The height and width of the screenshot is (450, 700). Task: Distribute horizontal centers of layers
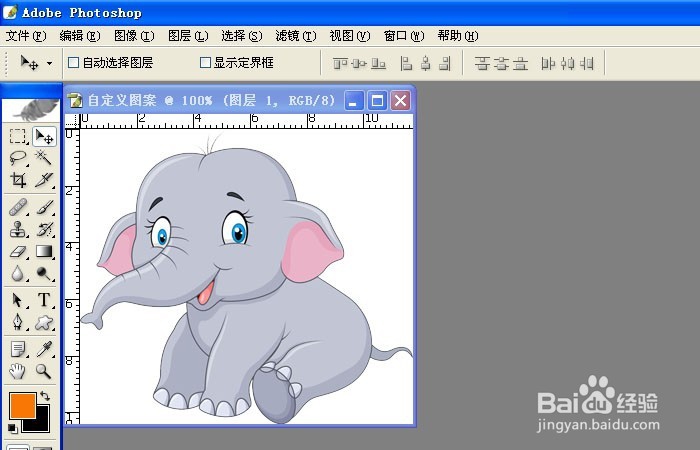[x=567, y=64]
